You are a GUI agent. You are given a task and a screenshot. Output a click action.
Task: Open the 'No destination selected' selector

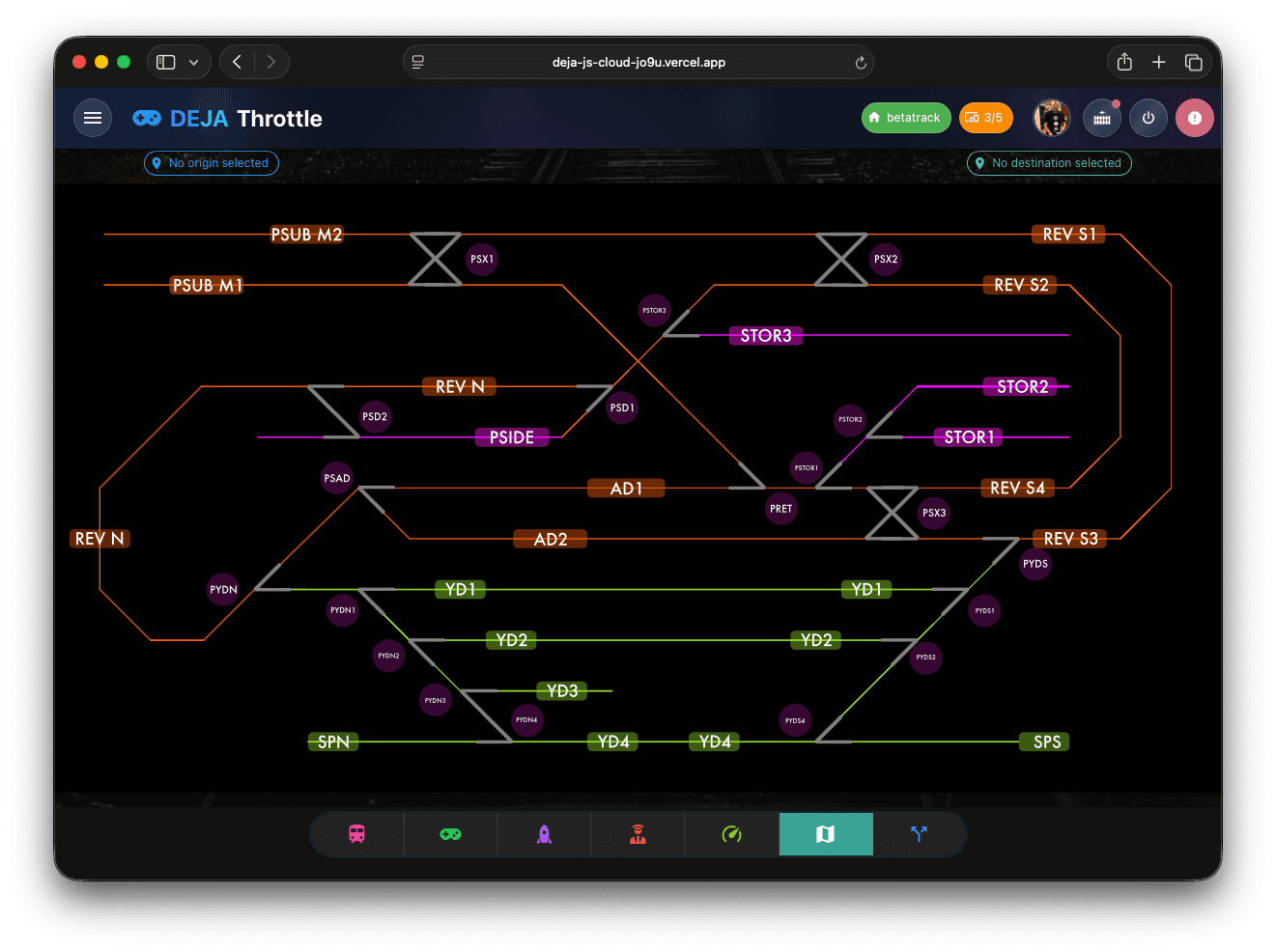pyautogui.click(x=1049, y=162)
